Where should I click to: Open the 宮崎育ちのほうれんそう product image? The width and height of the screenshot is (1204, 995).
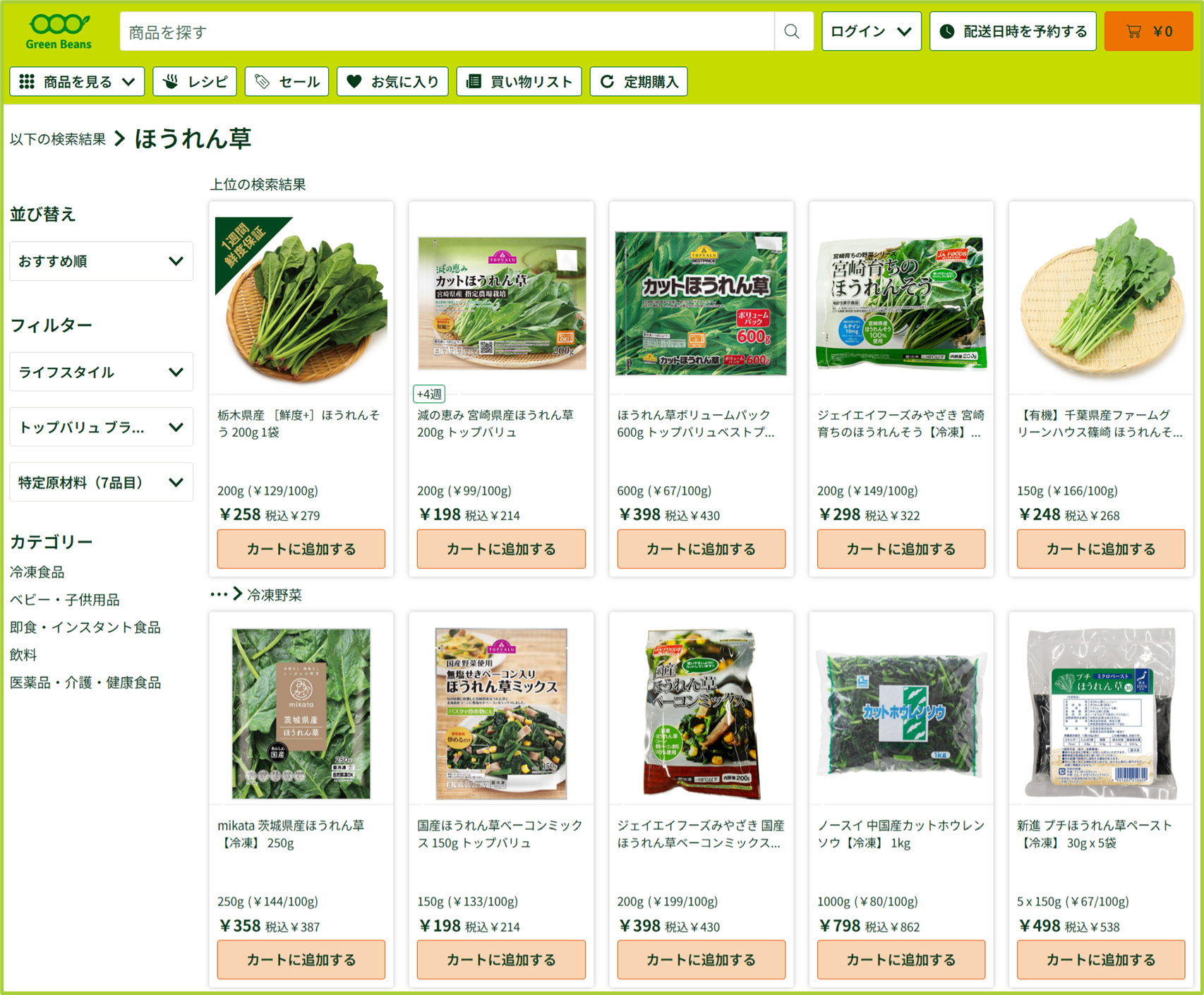click(901, 303)
